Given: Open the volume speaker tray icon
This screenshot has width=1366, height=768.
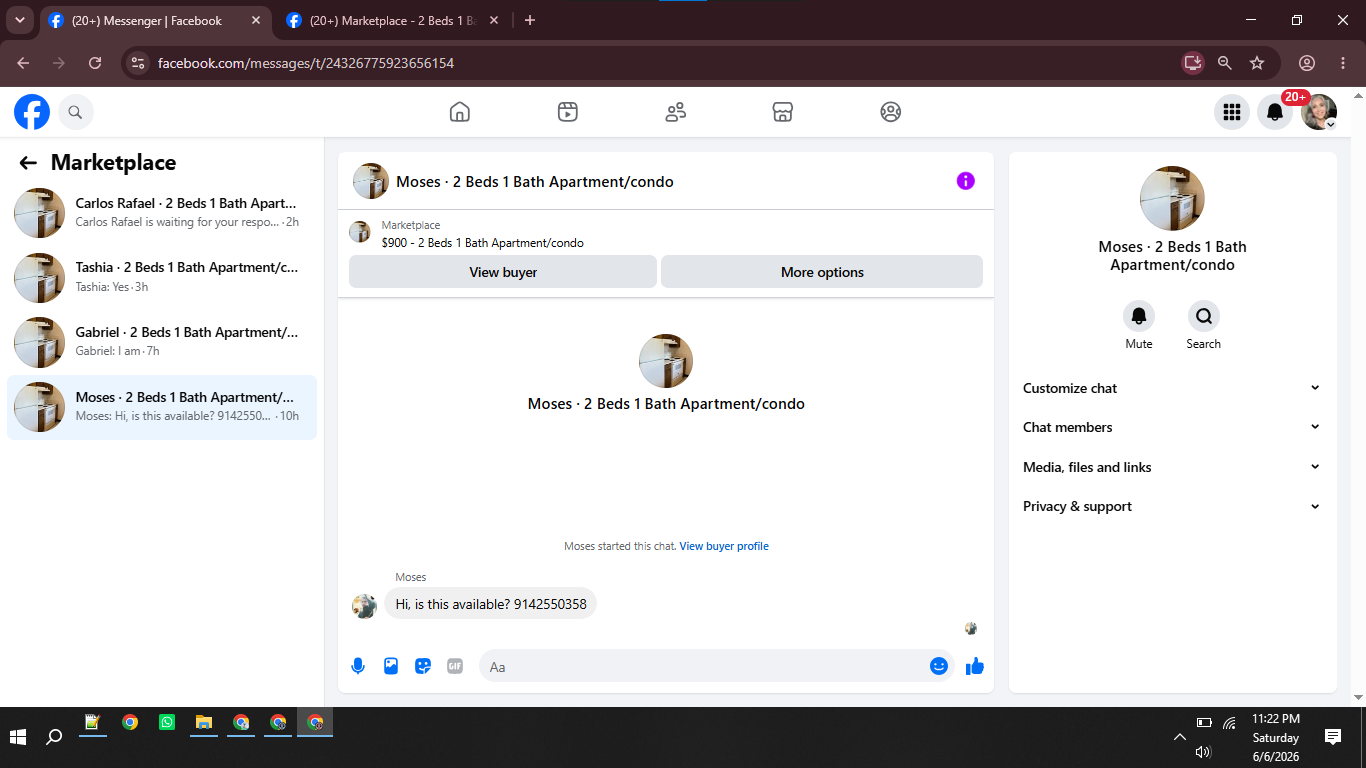Looking at the screenshot, I should click(x=1203, y=752).
